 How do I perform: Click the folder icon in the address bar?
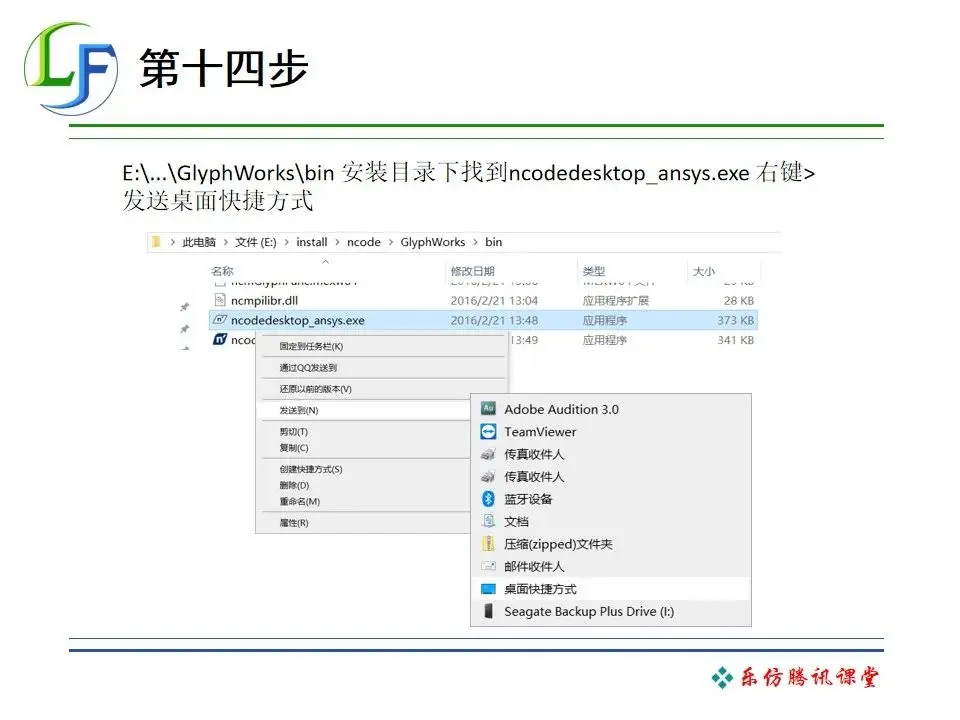[x=157, y=242]
